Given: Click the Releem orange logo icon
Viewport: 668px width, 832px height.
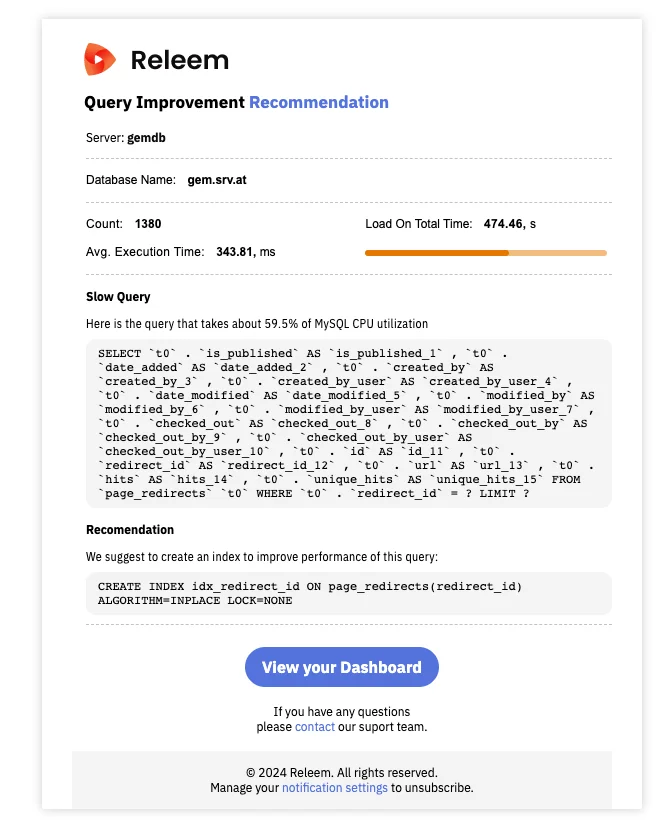Looking at the screenshot, I should (100, 60).
